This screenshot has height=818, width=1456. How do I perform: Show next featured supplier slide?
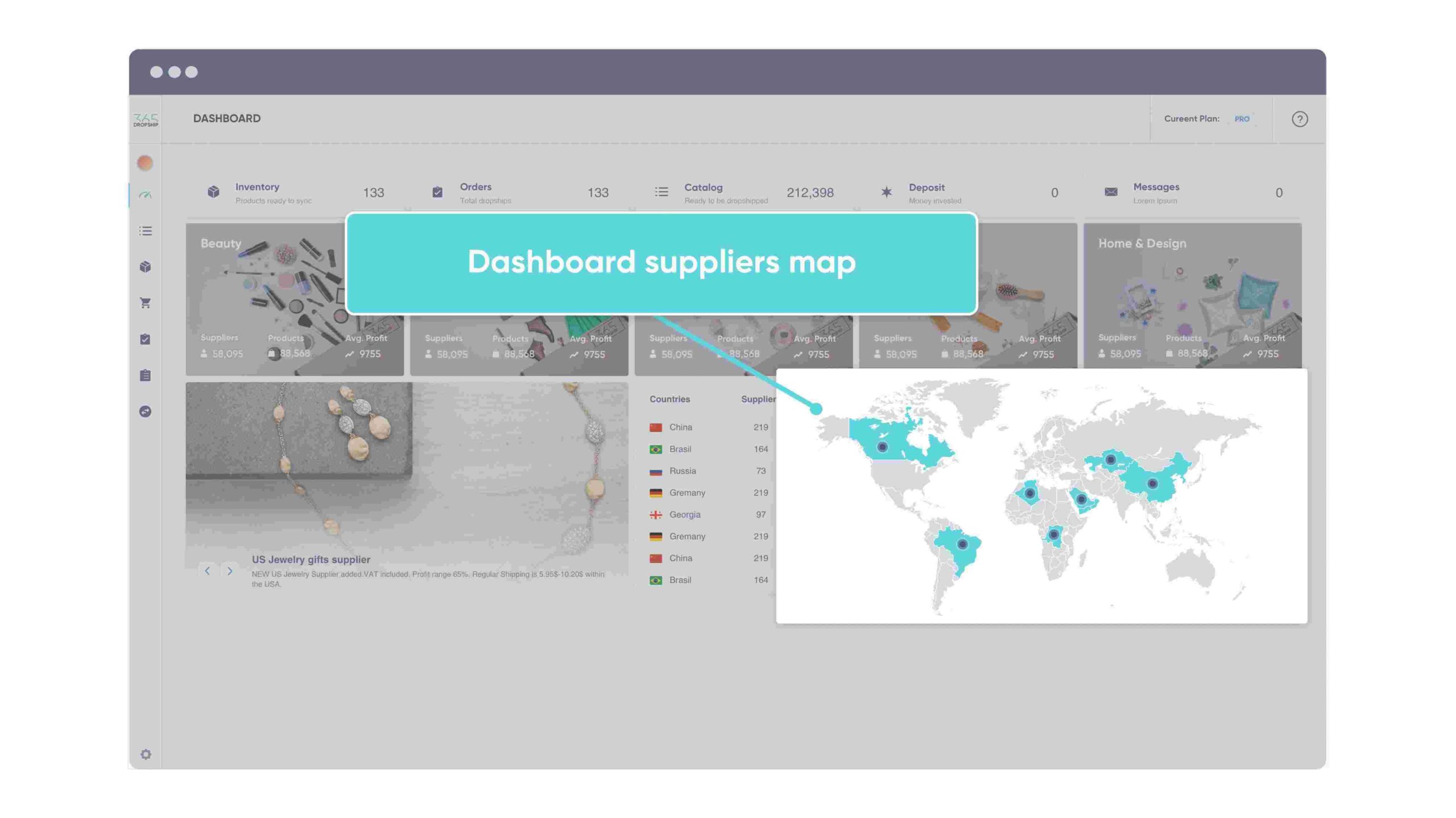[230, 571]
